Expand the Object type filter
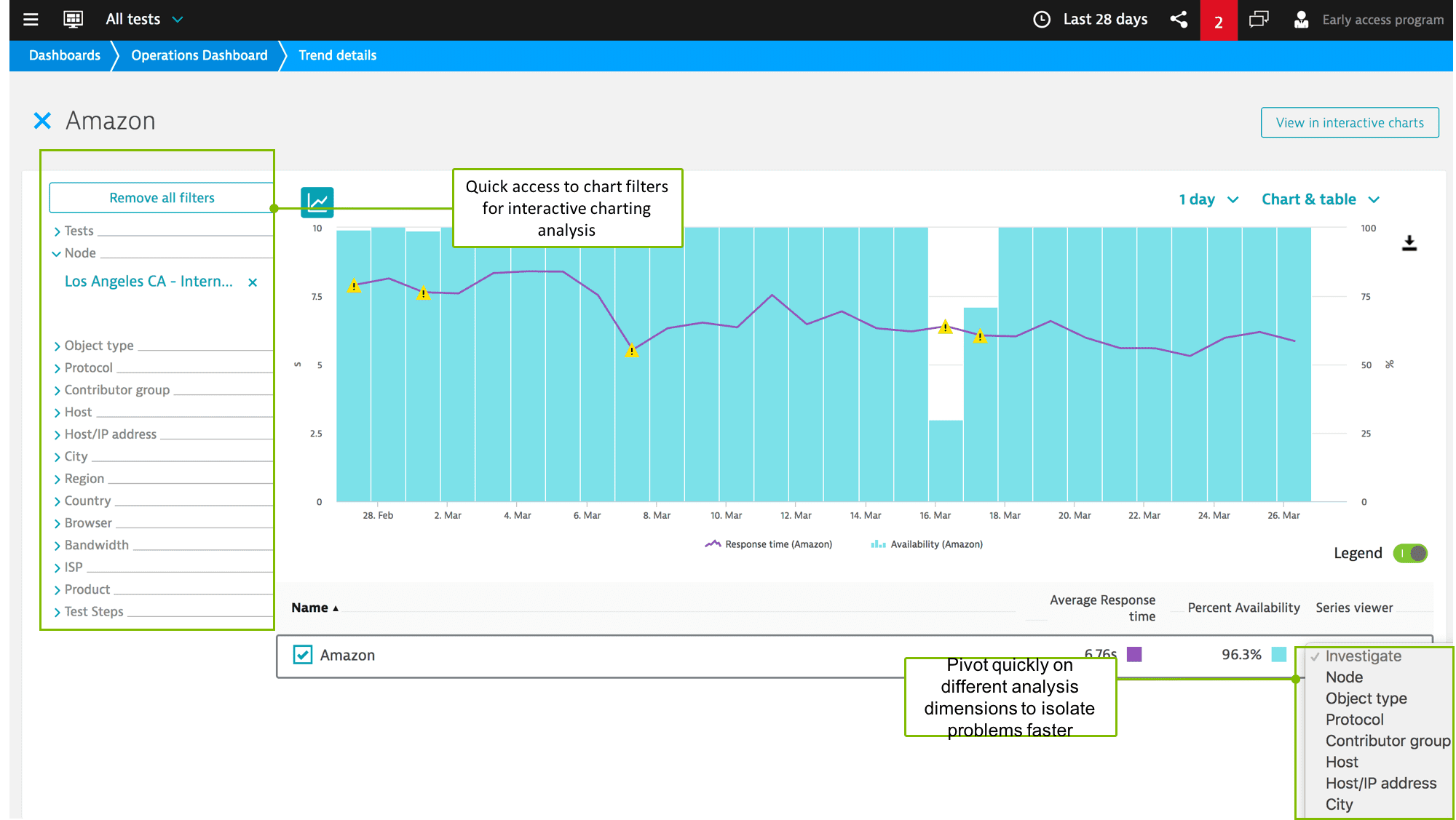Viewport: 1456px width, 820px height. tap(93, 346)
